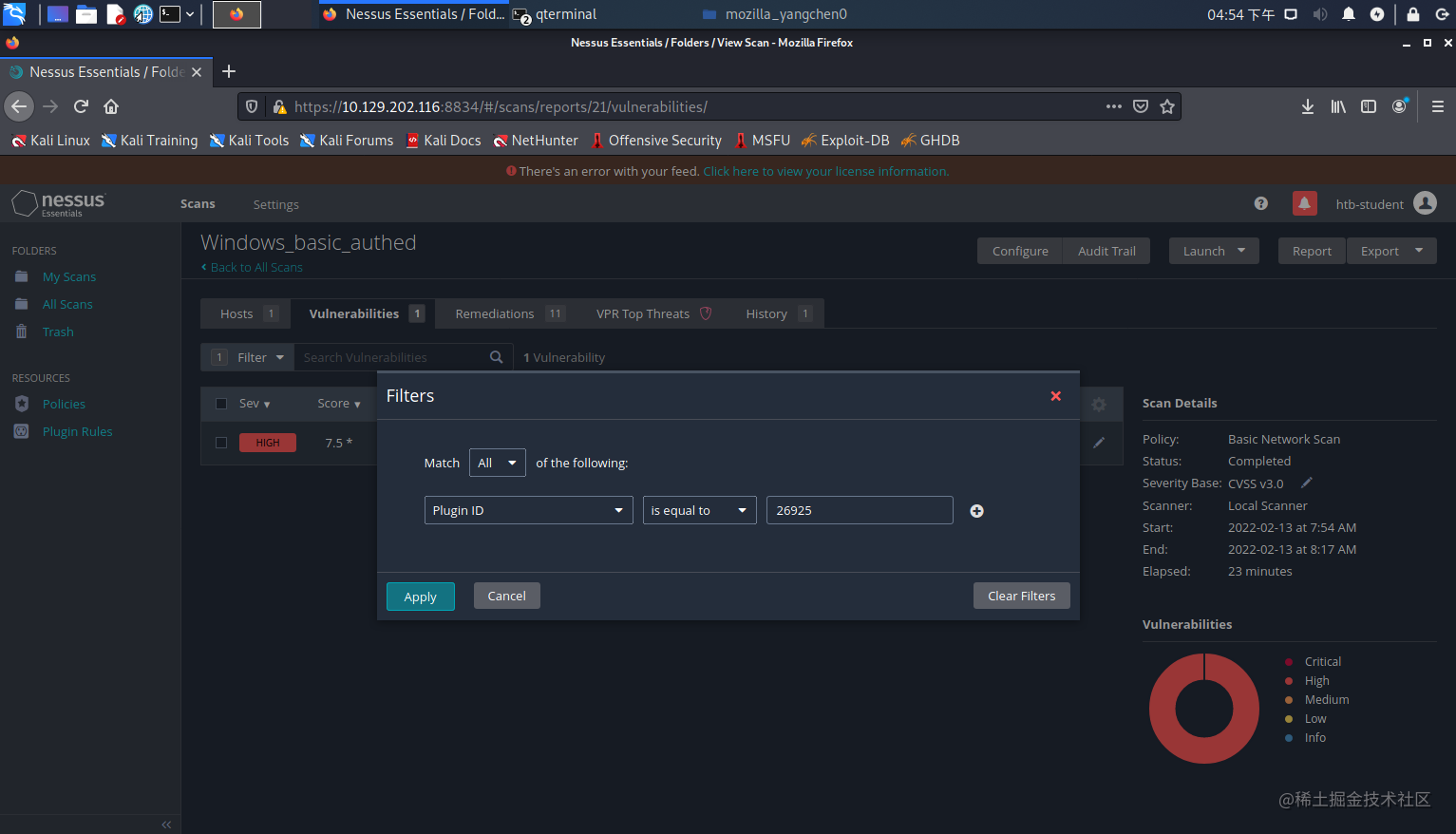1456x834 pixels.
Task: Cancel the Filters dialog
Action: [x=507, y=596]
